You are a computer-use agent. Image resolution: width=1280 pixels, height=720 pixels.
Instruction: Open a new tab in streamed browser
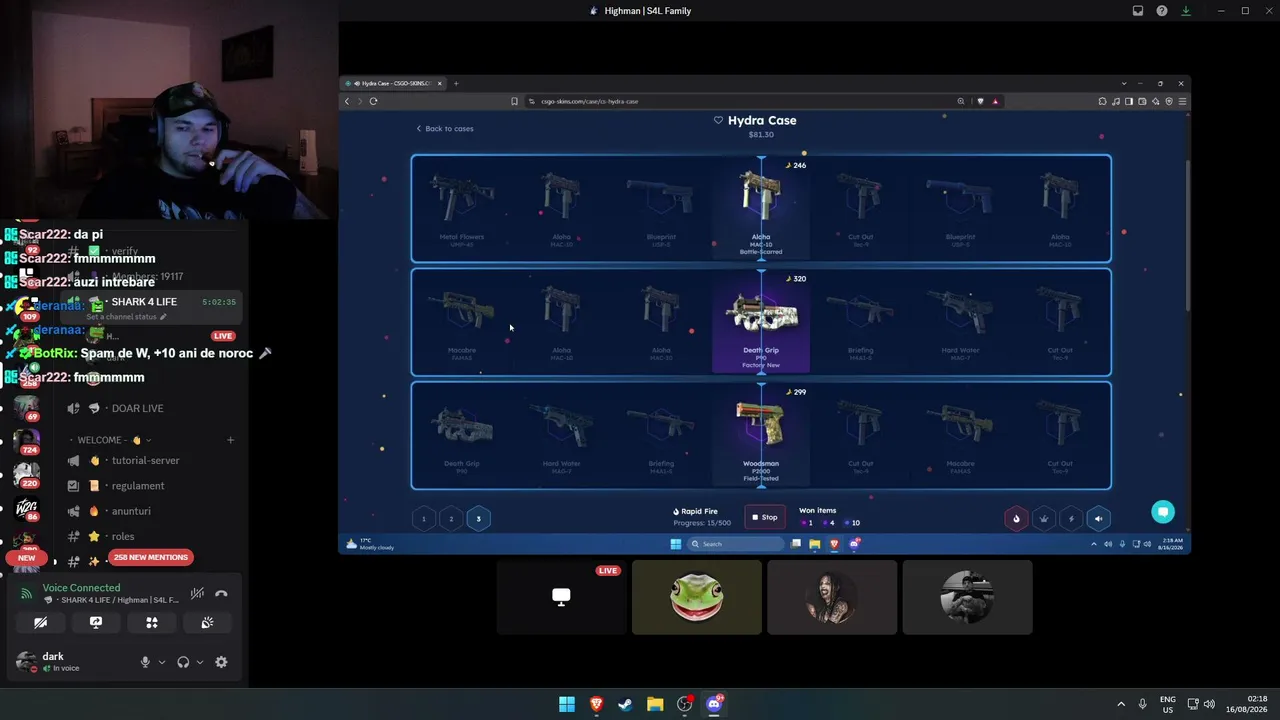456,84
